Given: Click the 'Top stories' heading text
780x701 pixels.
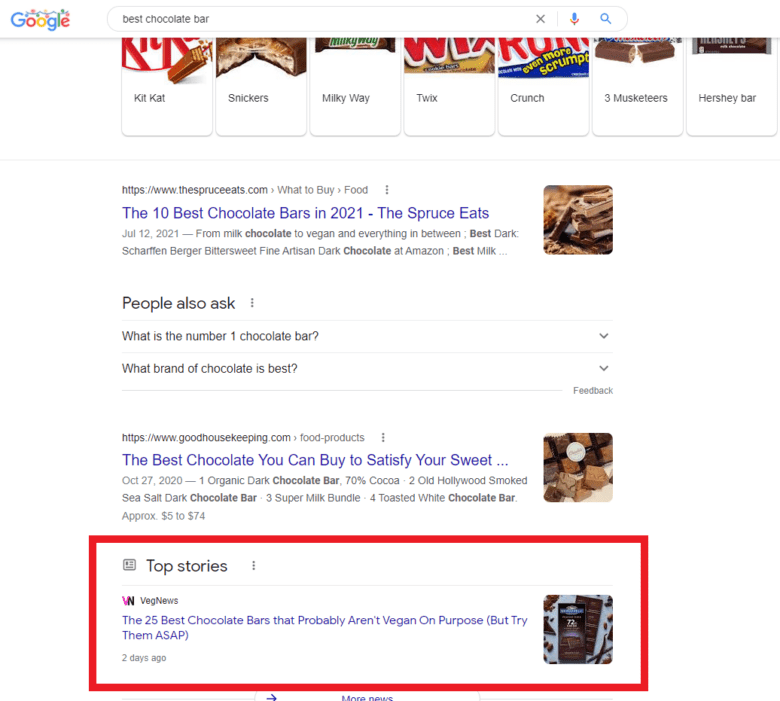Looking at the screenshot, I should pos(187,566).
